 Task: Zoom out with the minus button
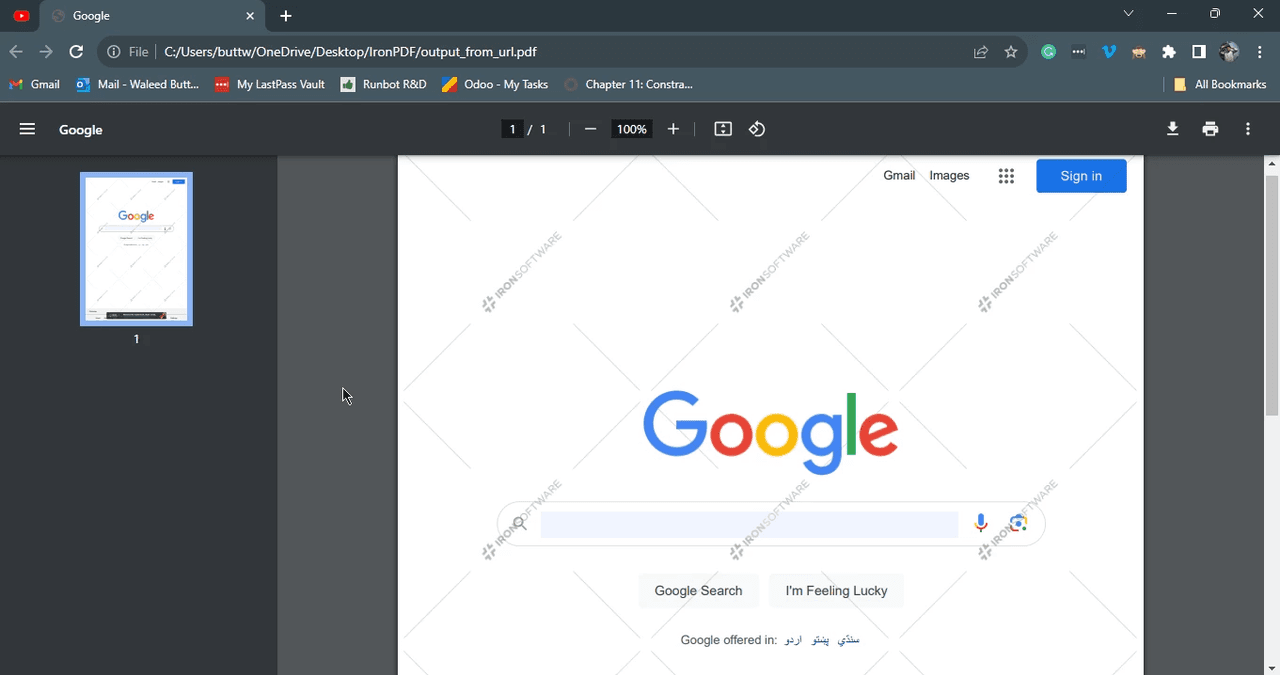click(x=590, y=129)
